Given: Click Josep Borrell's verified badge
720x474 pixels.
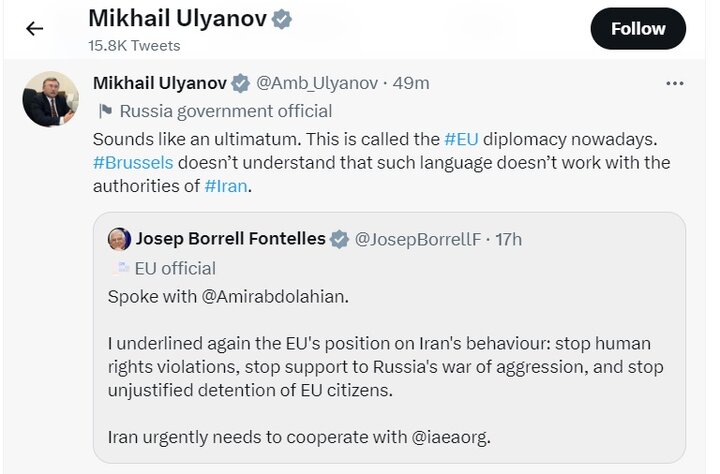Looking at the screenshot, I should point(340,239).
